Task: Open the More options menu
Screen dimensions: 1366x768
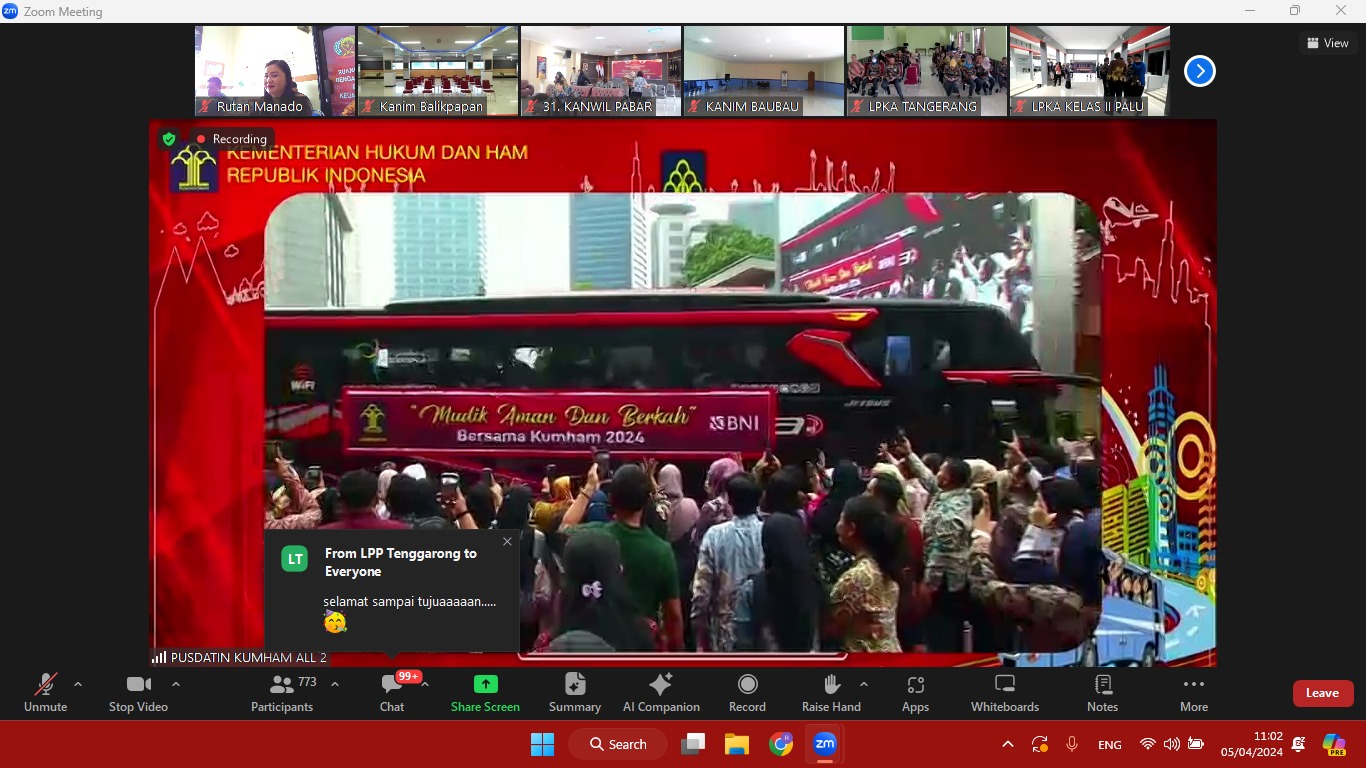Action: [1194, 693]
